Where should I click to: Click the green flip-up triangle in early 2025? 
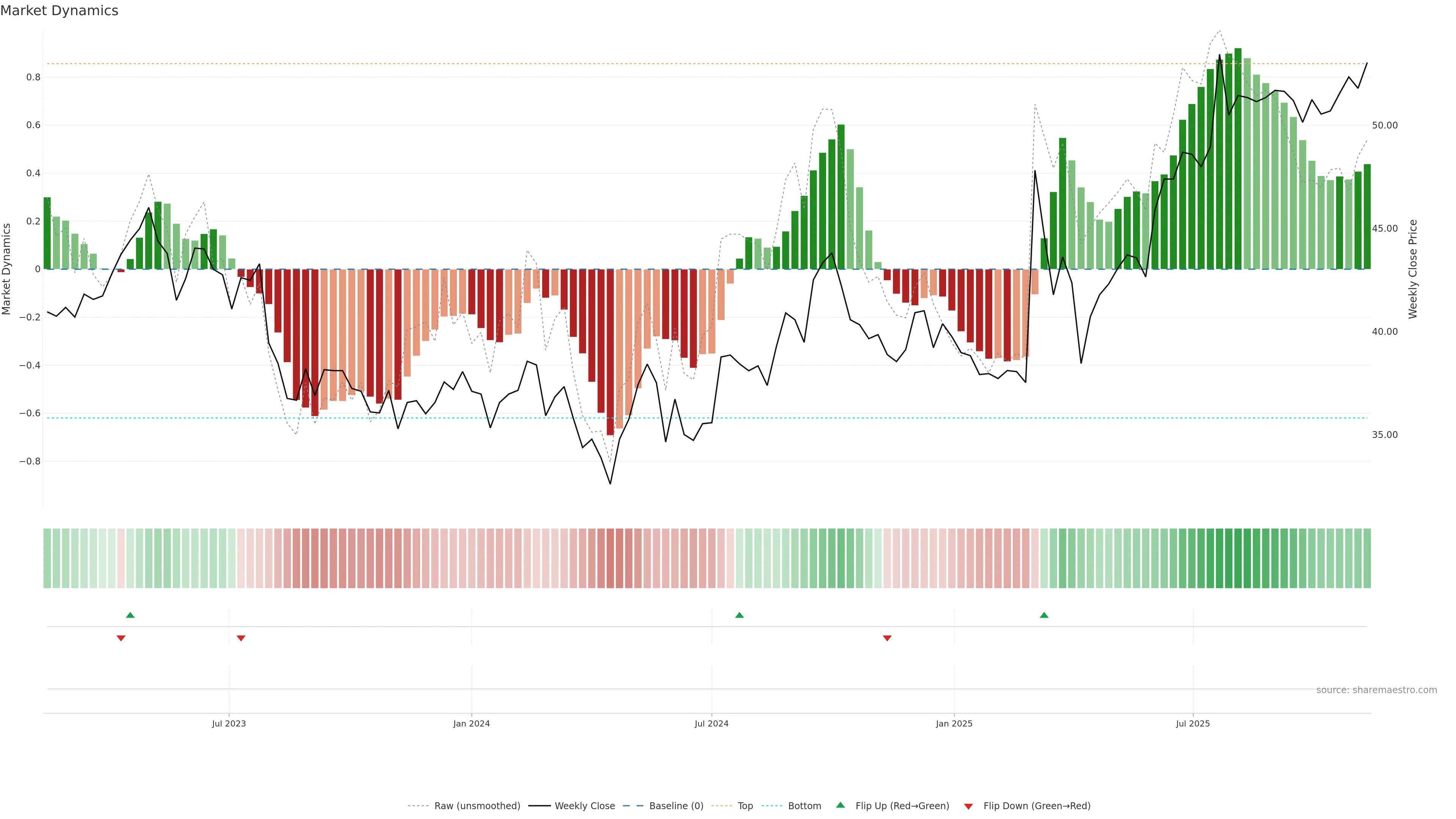coord(1044,615)
